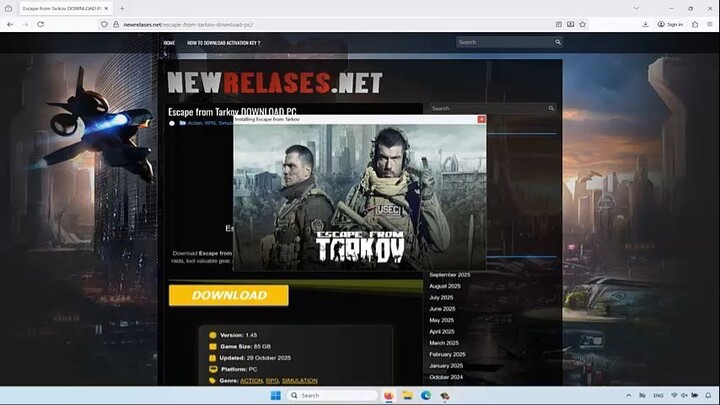Open Firefox from the taskbar

(389, 395)
